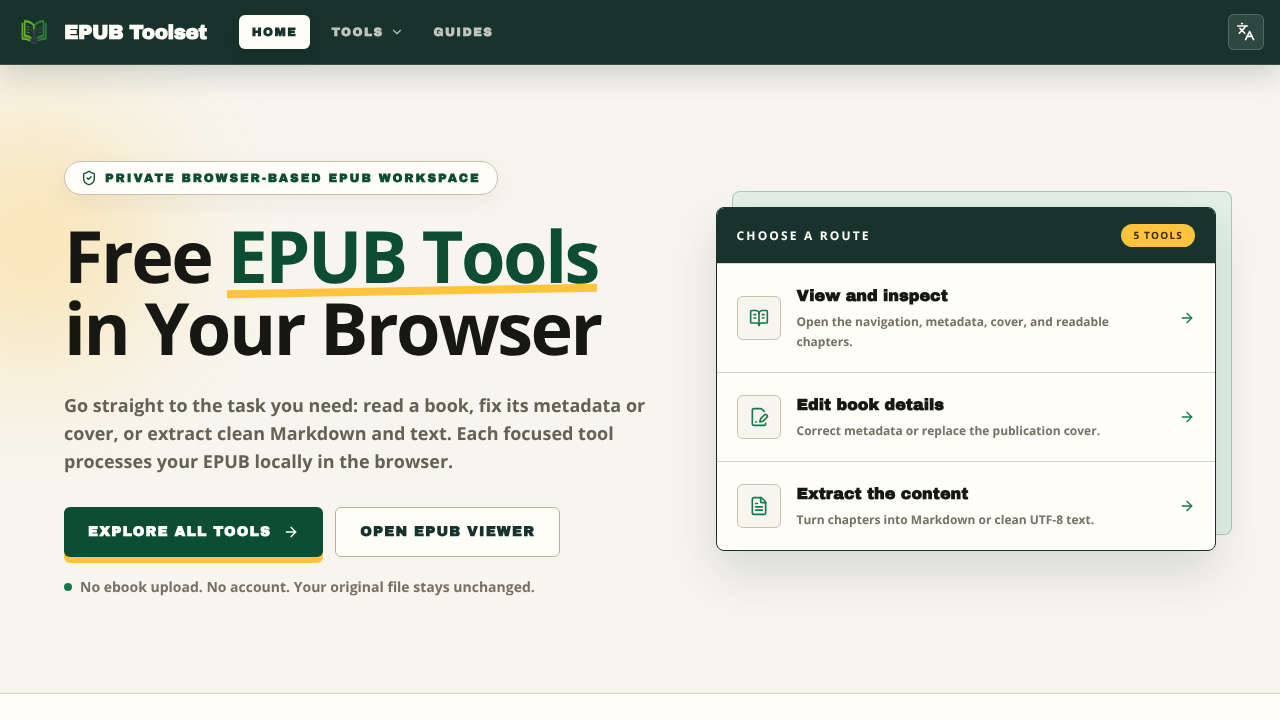This screenshot has height=720, width=1280.
Task: Click the Open EPUB Viewer button
Action: [447, 532]
